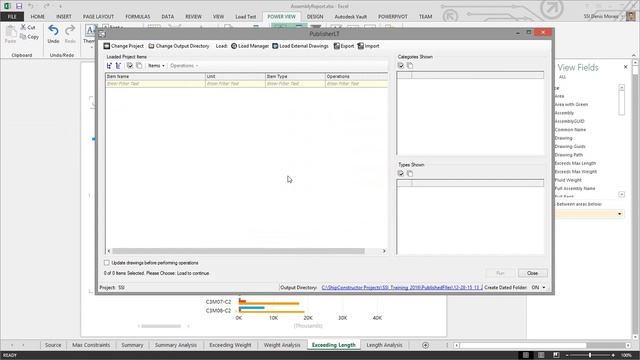Switch to Exceeding Weight sheet tab

click(x=230, y=345)
